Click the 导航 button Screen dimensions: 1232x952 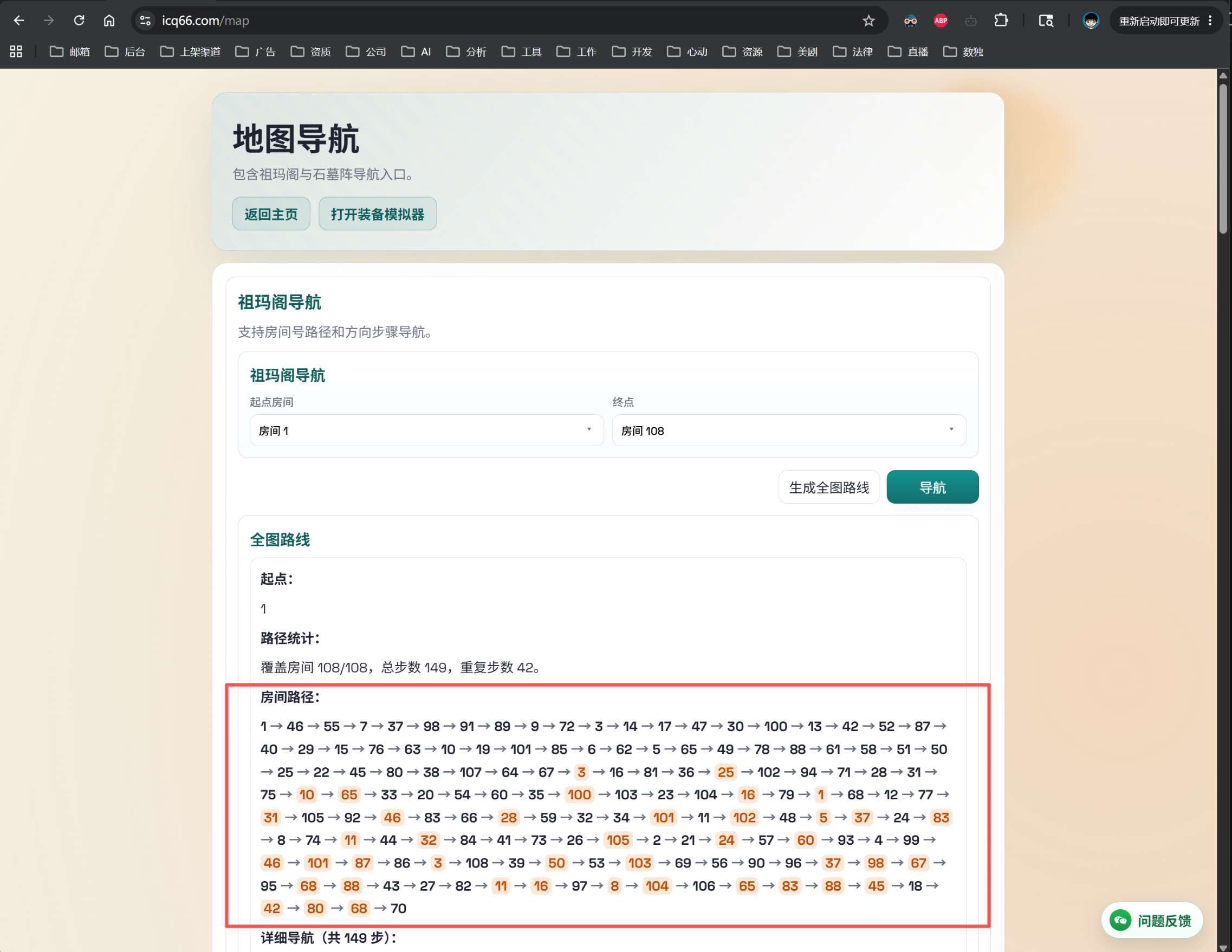[x=932, y=487]
